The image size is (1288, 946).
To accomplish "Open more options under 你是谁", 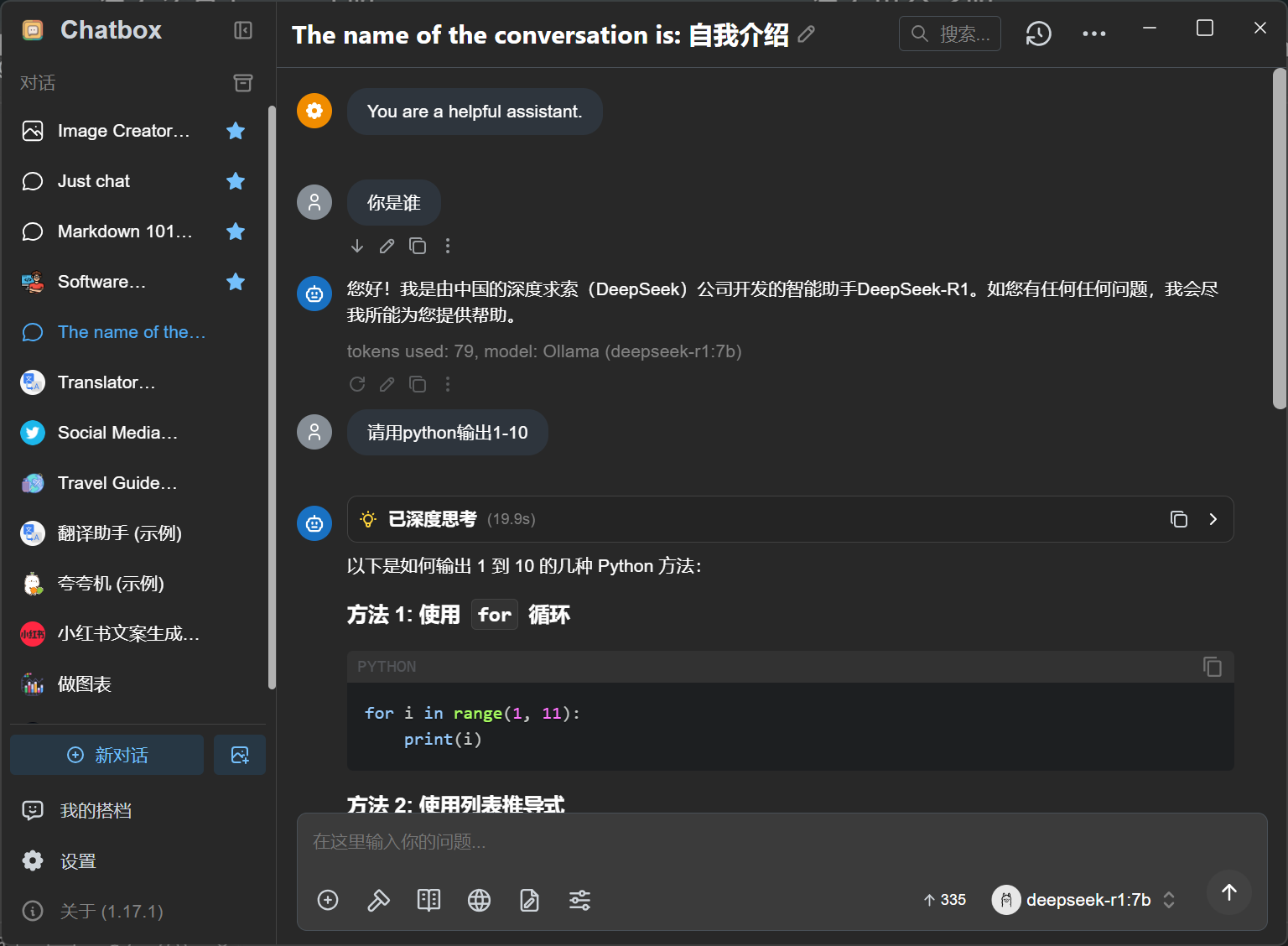I will [448, 246].
